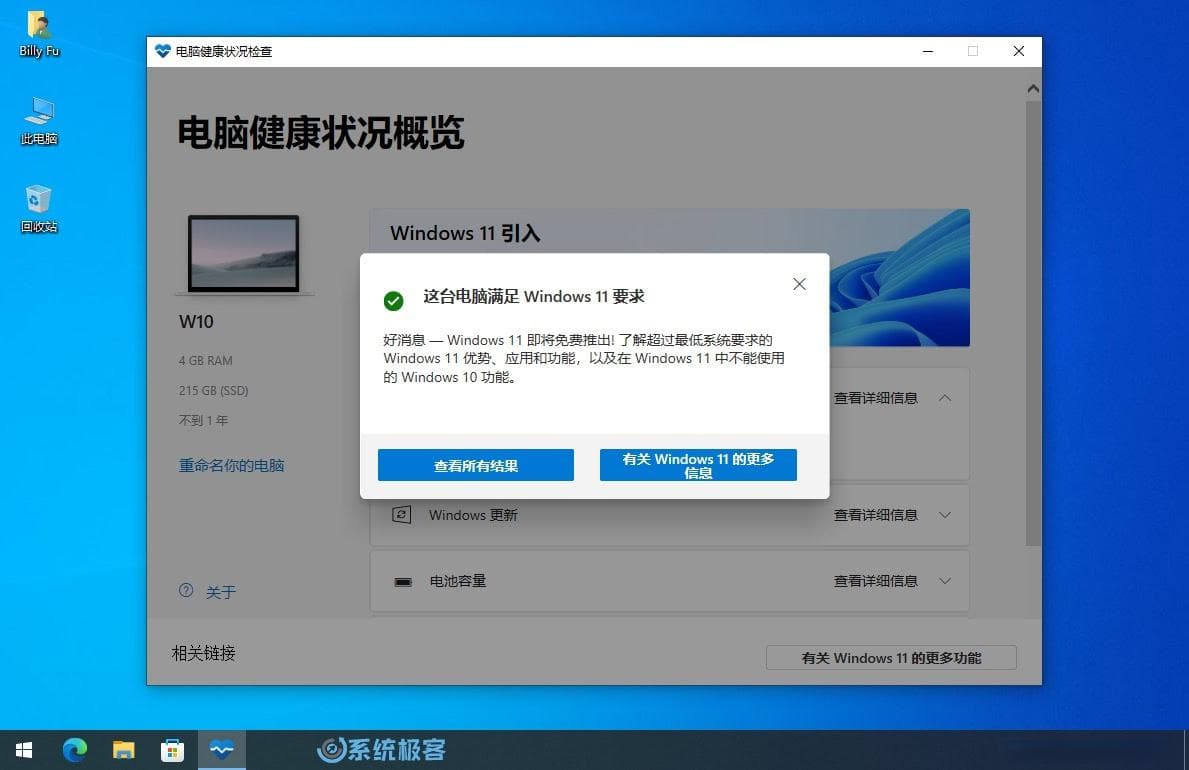Image resolution: width=1189 pixels, height=770 pixels.
Task: Select the 回收站 recycle bin icon
Action: [39, 209]
